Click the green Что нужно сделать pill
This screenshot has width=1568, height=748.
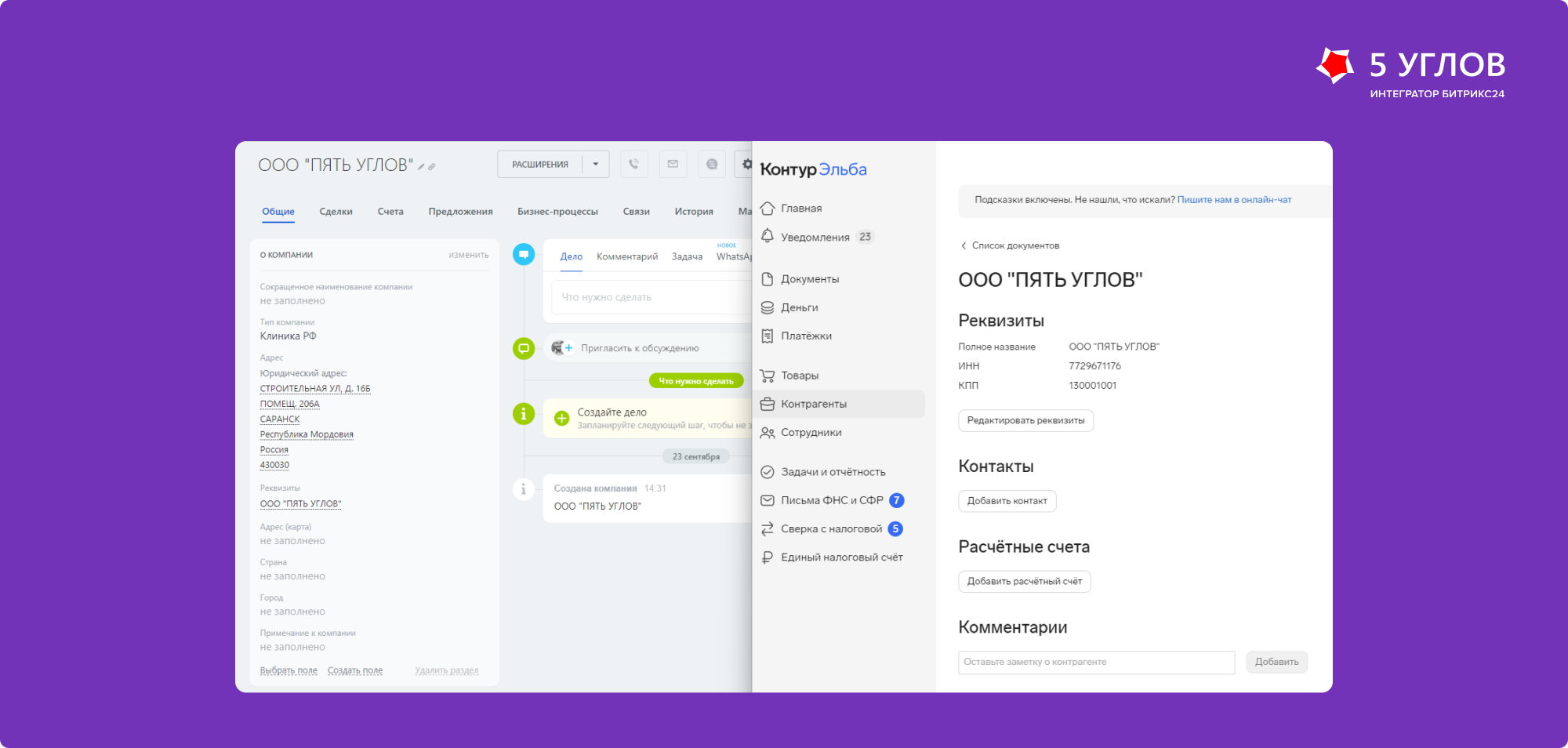(x=696, y=381)
